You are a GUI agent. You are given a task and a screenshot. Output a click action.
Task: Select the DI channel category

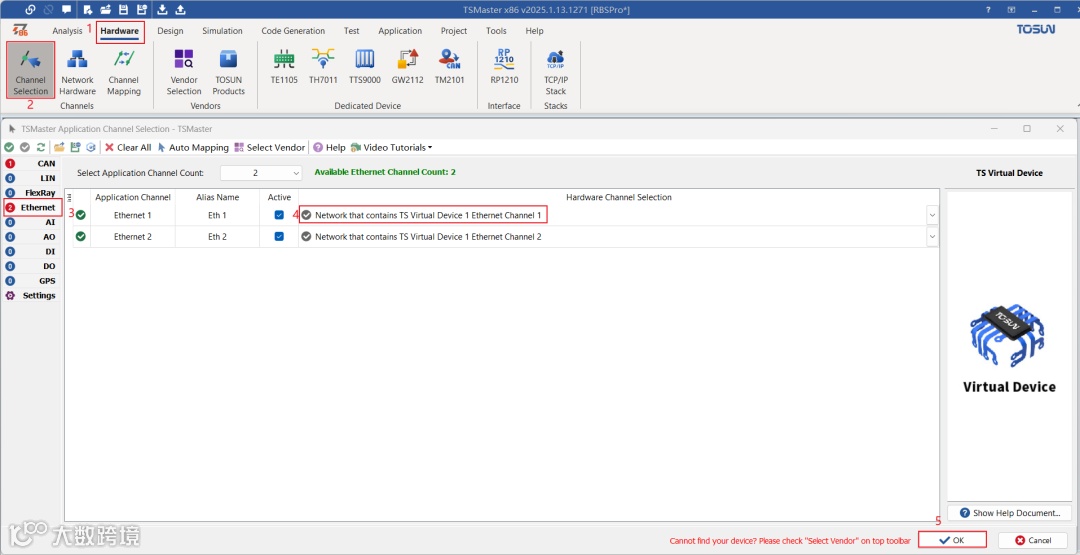[30, 251]
